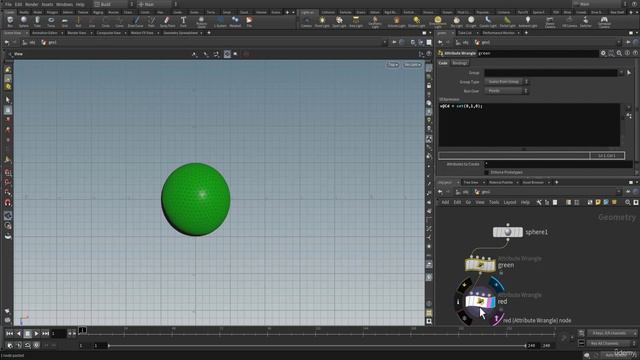The width and height of the screenshot is (640, 360).
Task: Open the Run Over dropdown
Action: point(506,91)
